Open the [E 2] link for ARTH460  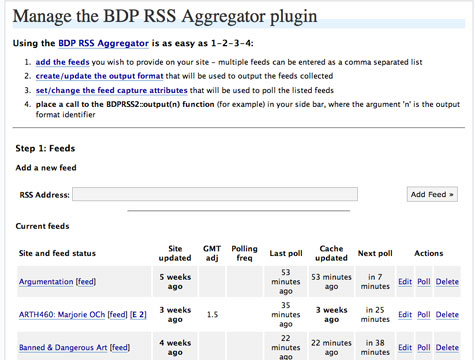pos(138,315)
